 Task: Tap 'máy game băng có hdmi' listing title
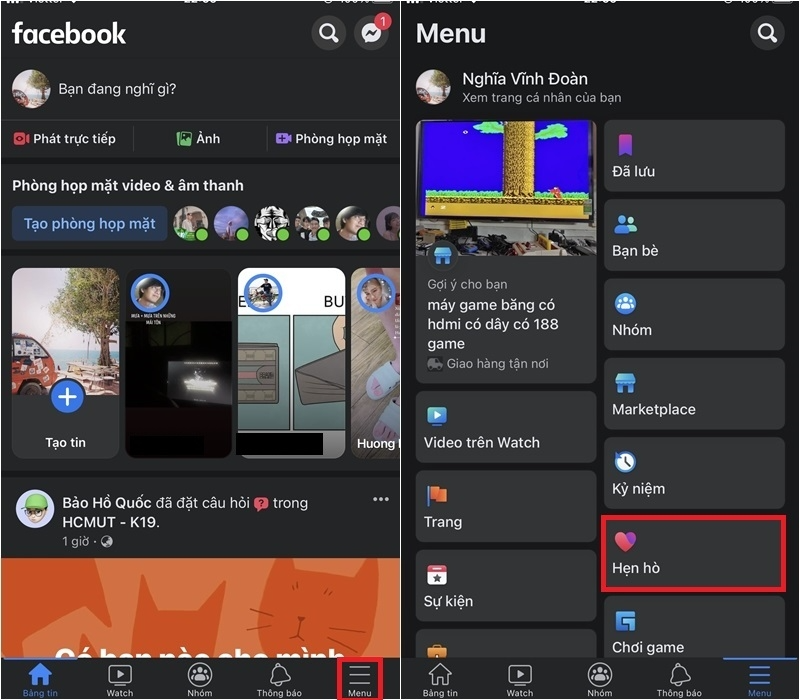pos(493,324)
